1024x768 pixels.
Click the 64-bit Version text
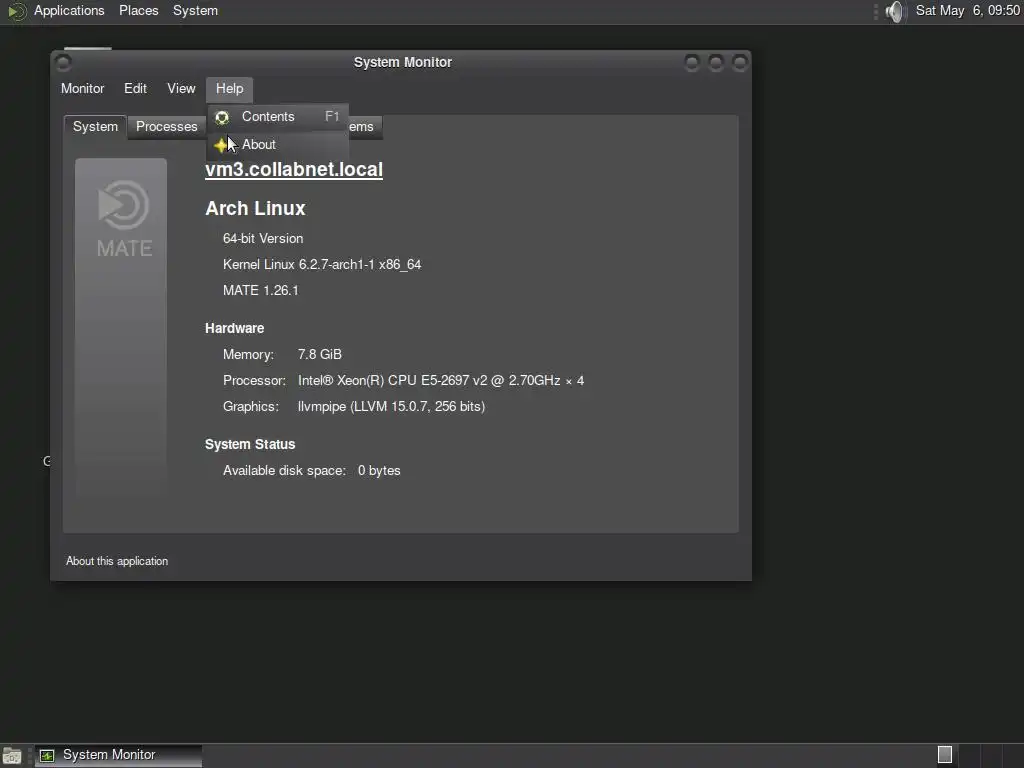263,238
